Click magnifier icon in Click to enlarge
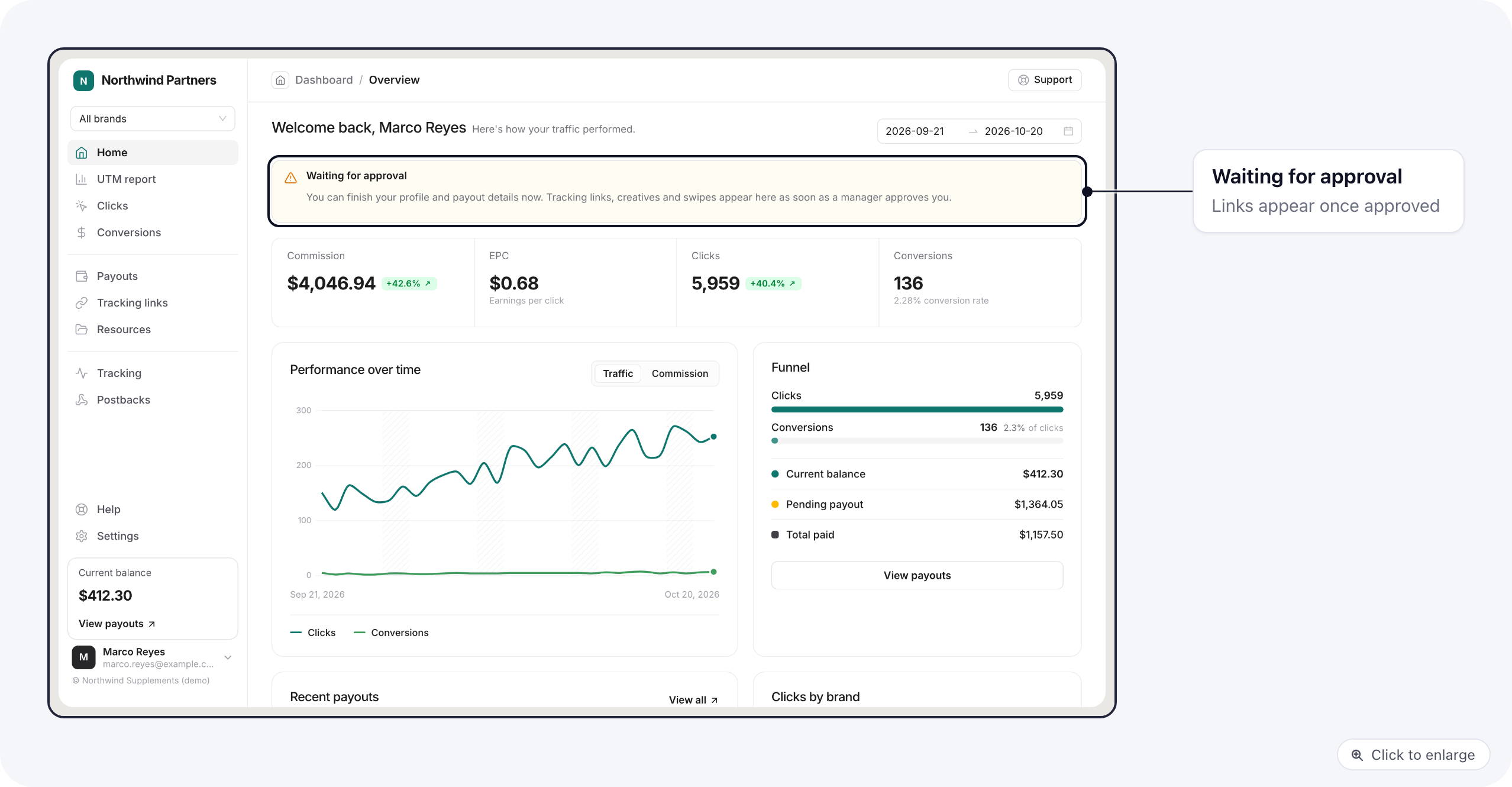 coord(1357,755)
